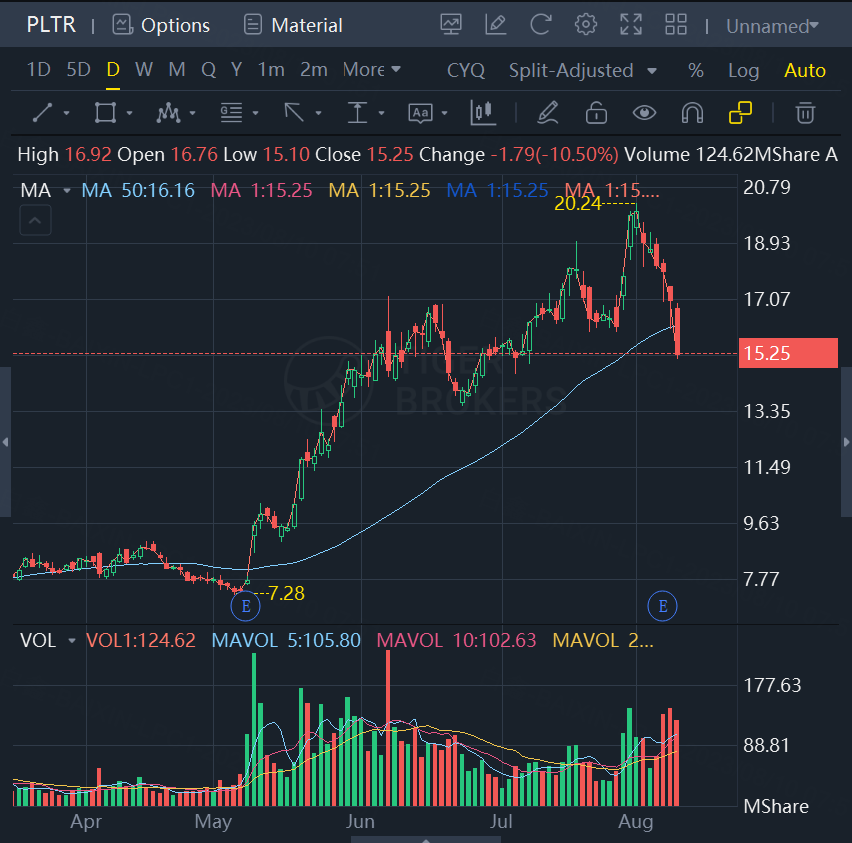The image size is (852, 843).
Task: Open the Options chain
Action: [161, 25]
